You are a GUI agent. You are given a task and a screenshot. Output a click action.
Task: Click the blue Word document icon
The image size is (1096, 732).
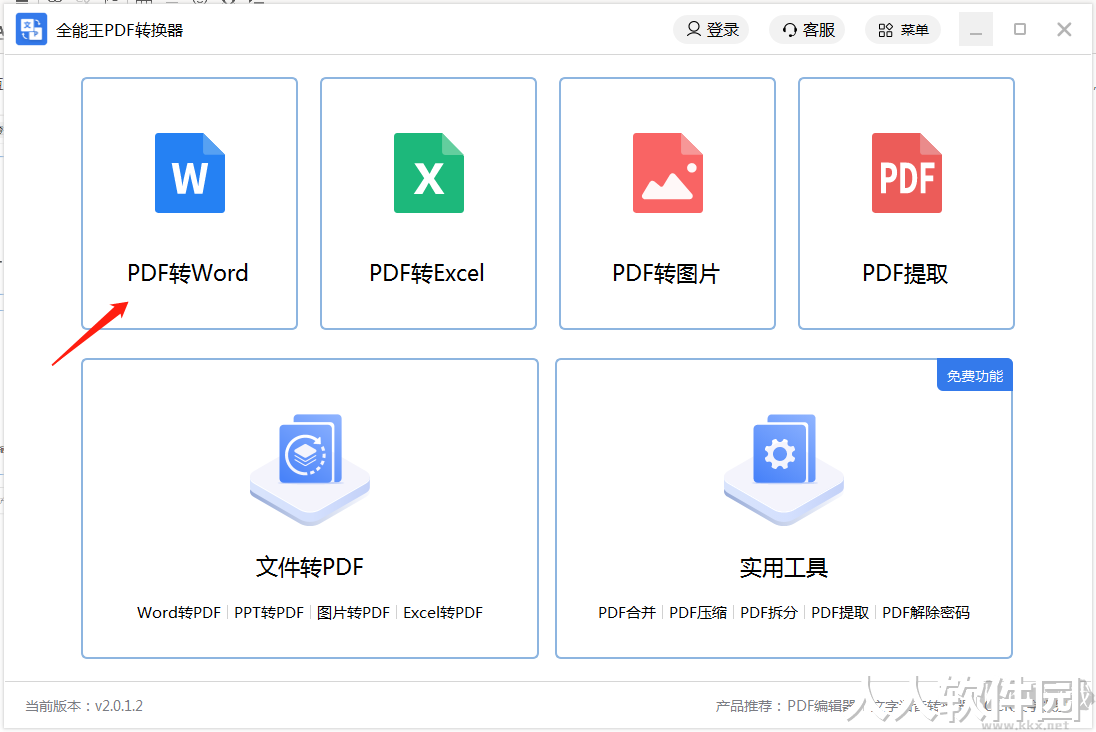click(x=189, y=173)
